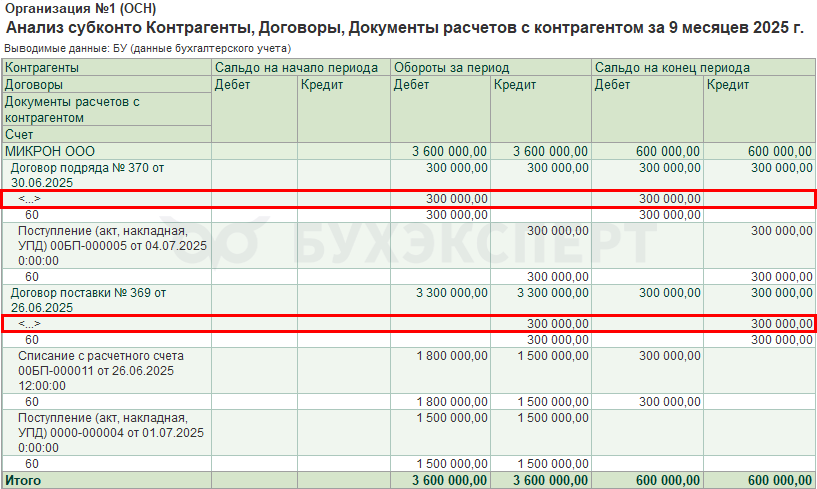
Task: Click Дебет under Сальдо на конец периода
Action: (612, 84)
